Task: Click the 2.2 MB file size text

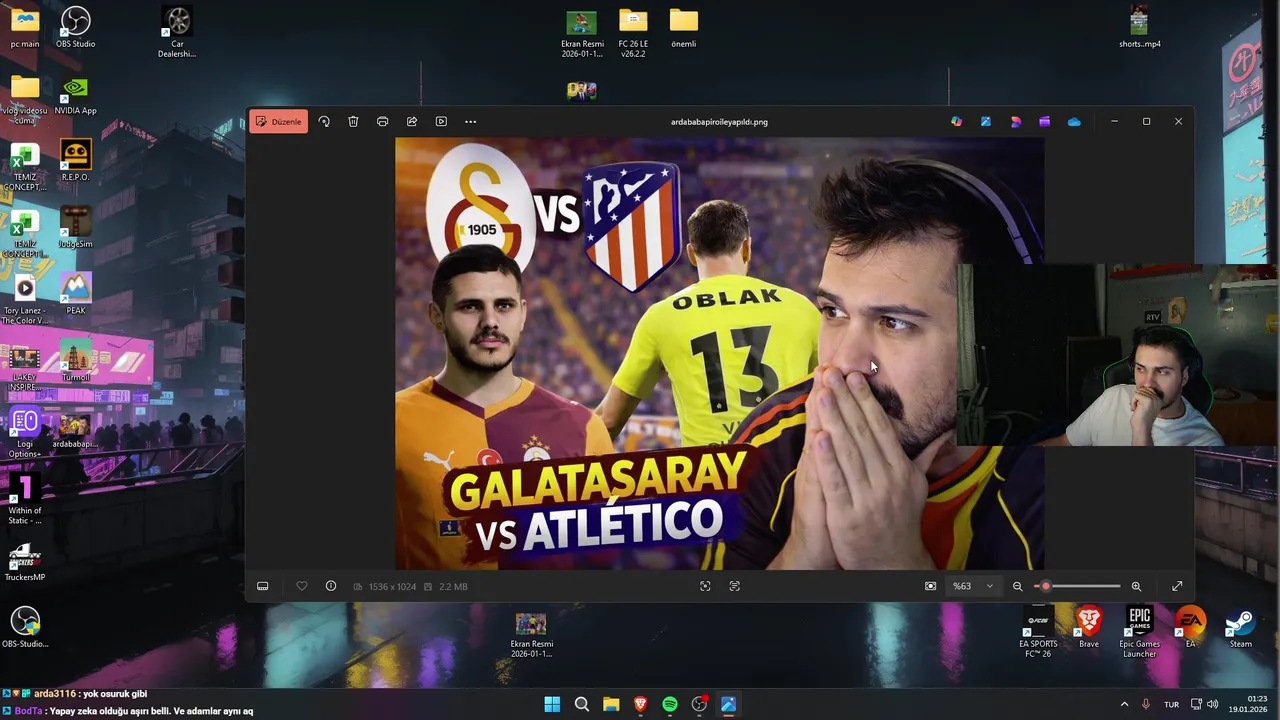Action: pyautogui.click(x=453, y=586)
